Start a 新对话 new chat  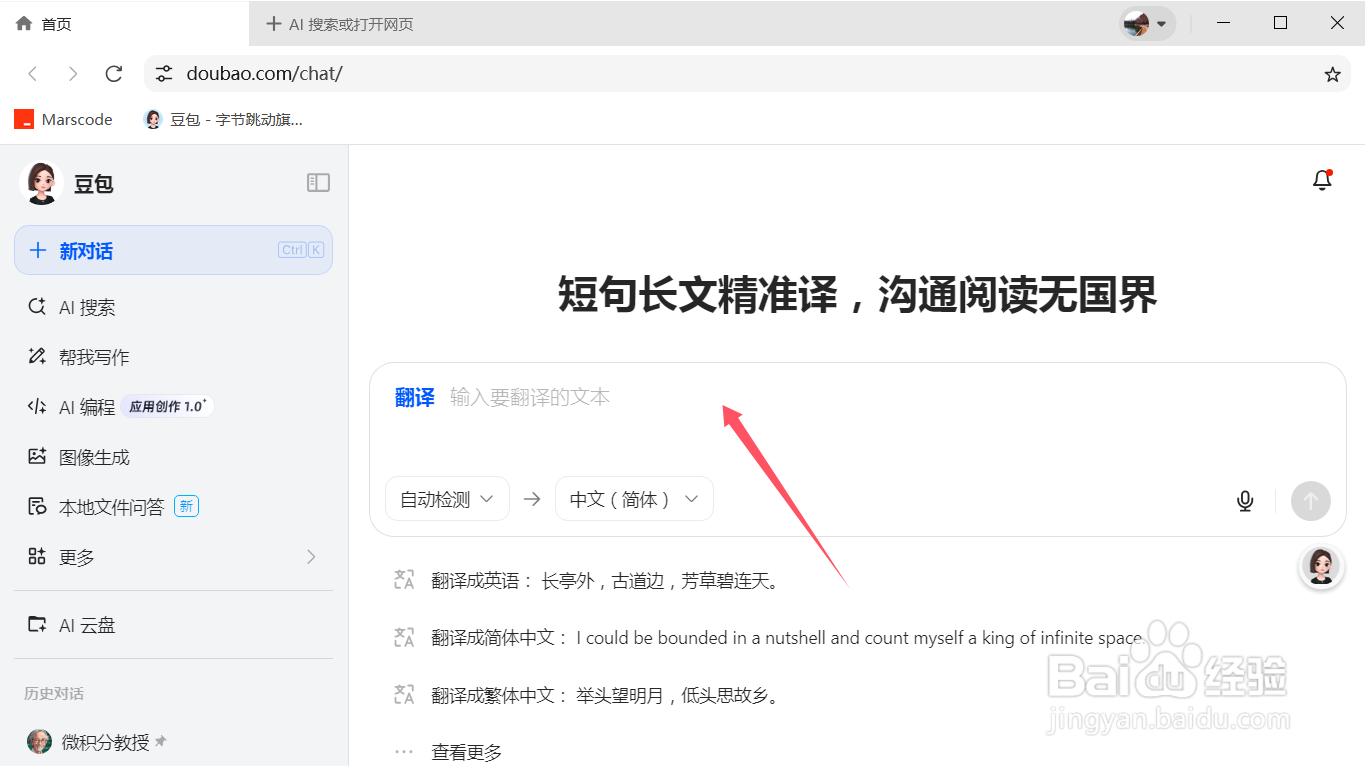[173, 250]
